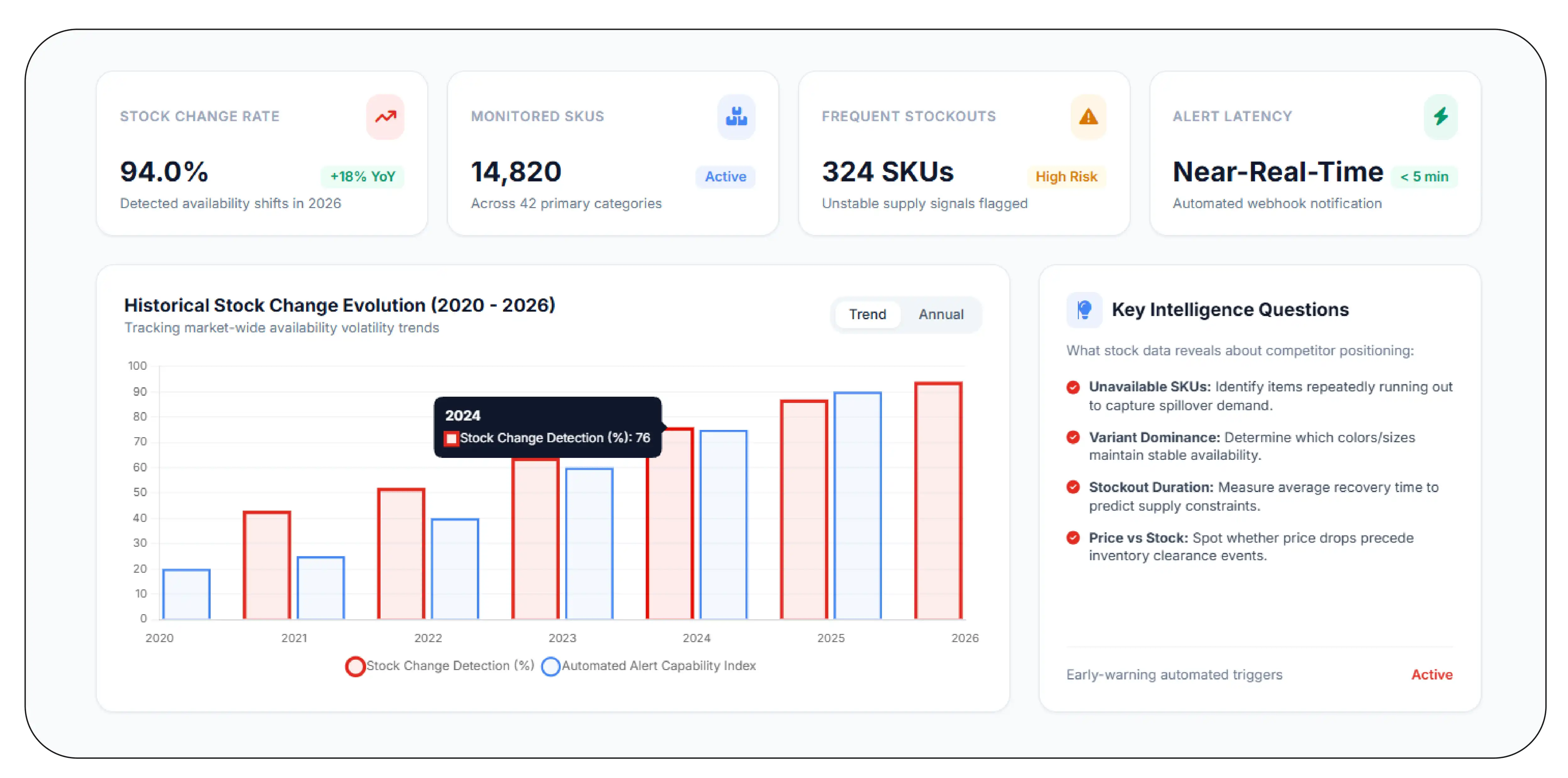This screenshot has width=1568, height=778.
Task: Click 'Early-warning automated triggers' text
Action: [x=1174, y=675]
